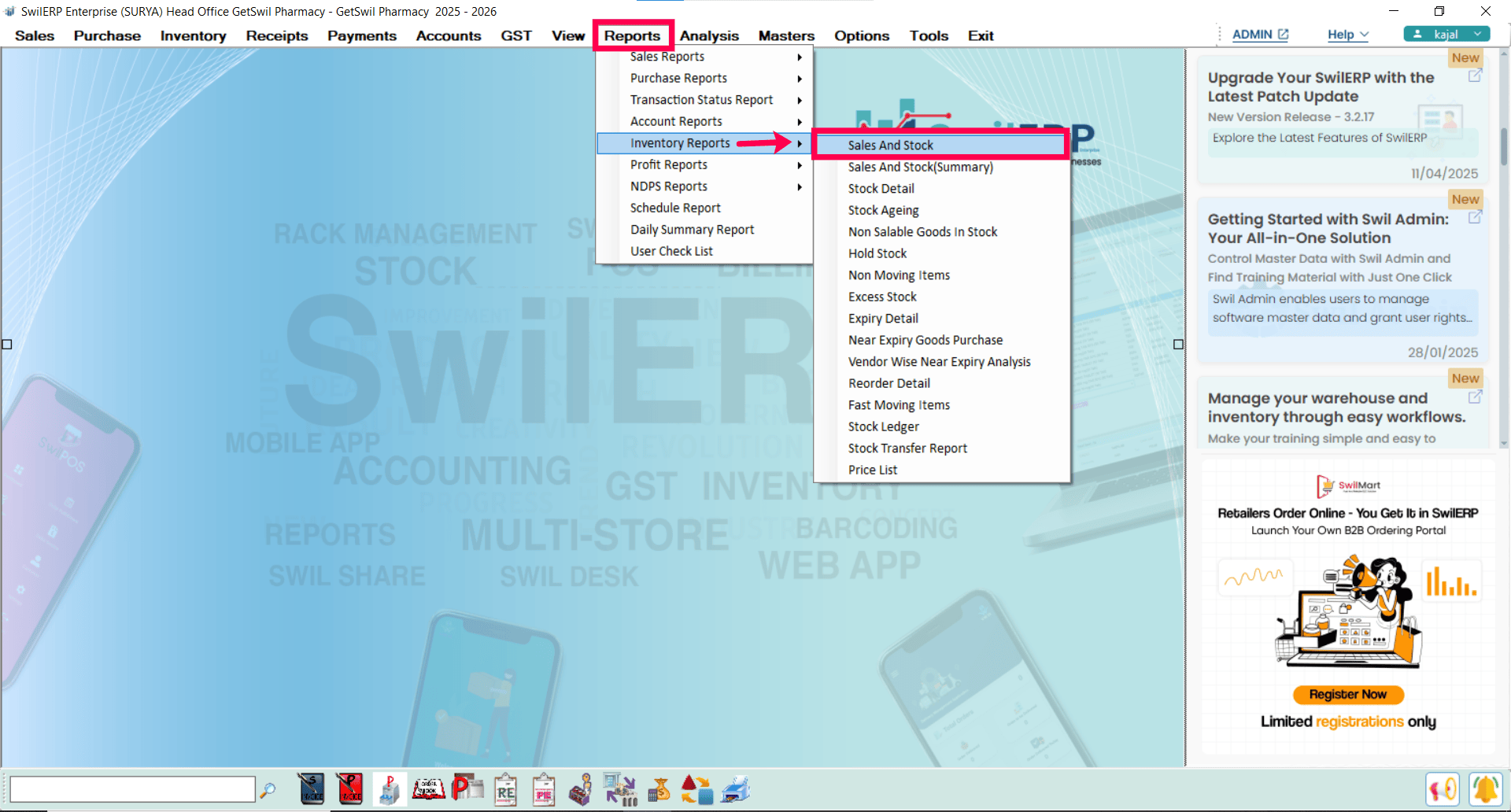This screenshot has height=812, width=1511.
Task: Open external link icon on warehouse card
Action: pos(1475,397)
